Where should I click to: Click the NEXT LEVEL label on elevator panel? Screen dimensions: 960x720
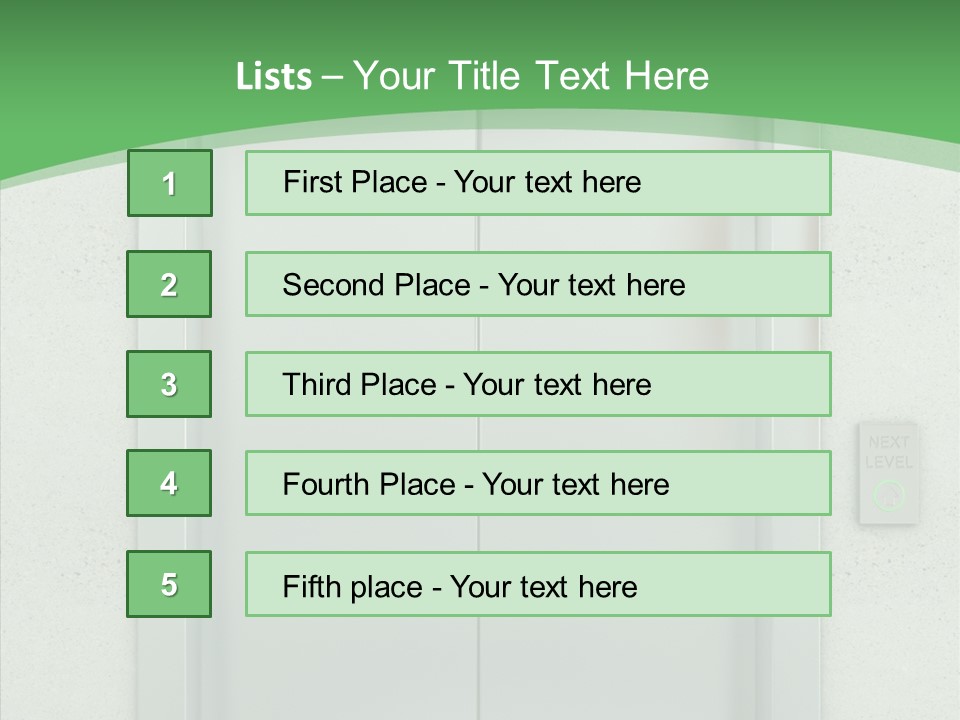tap(888, 452)
